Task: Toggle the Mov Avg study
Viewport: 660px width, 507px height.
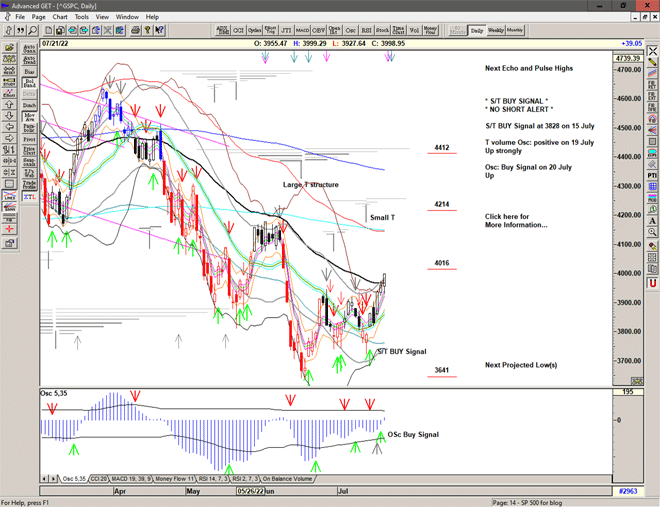Action: 29,118
